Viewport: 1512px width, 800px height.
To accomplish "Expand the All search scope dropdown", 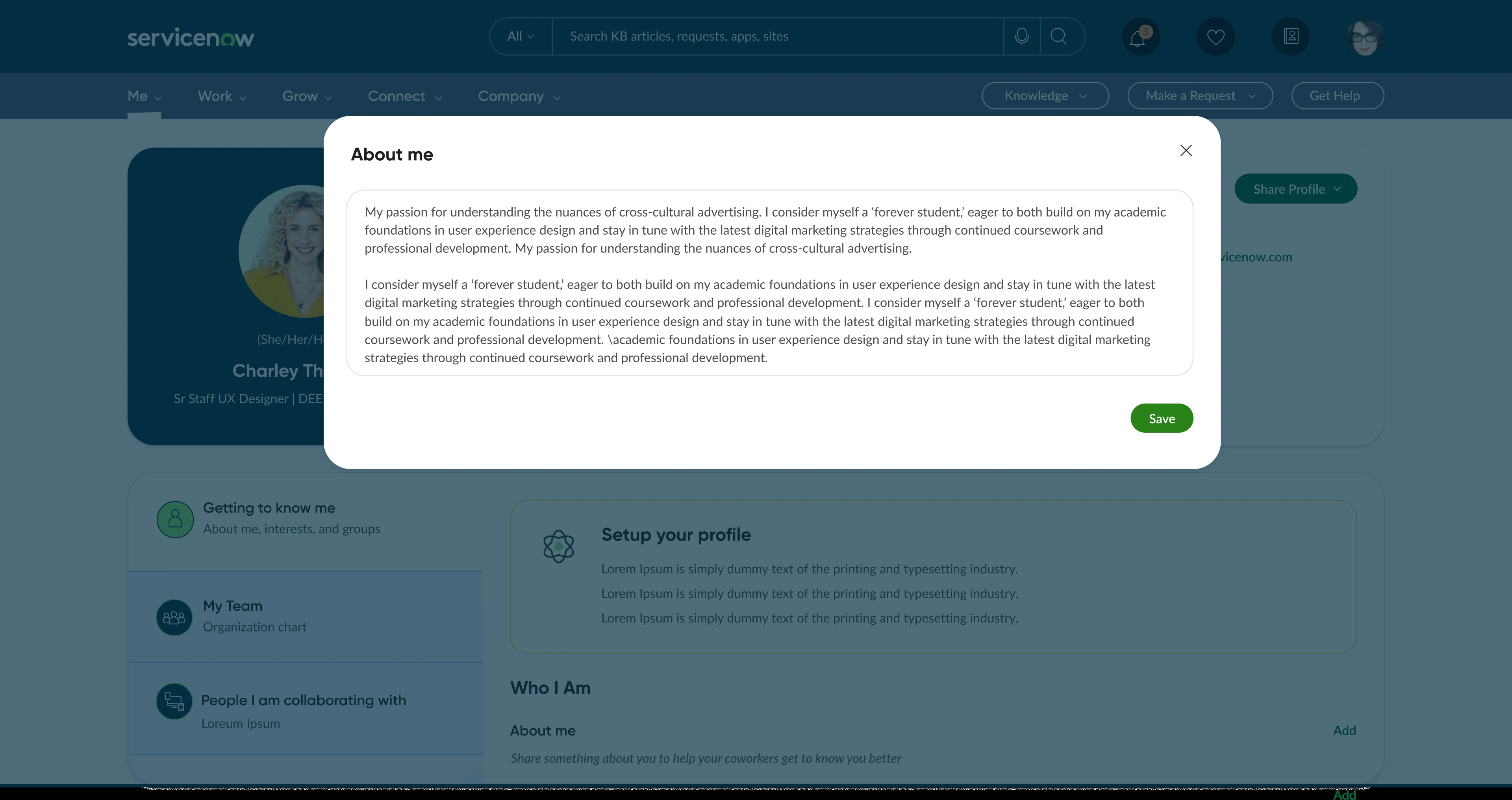I will tap(521, 36).
